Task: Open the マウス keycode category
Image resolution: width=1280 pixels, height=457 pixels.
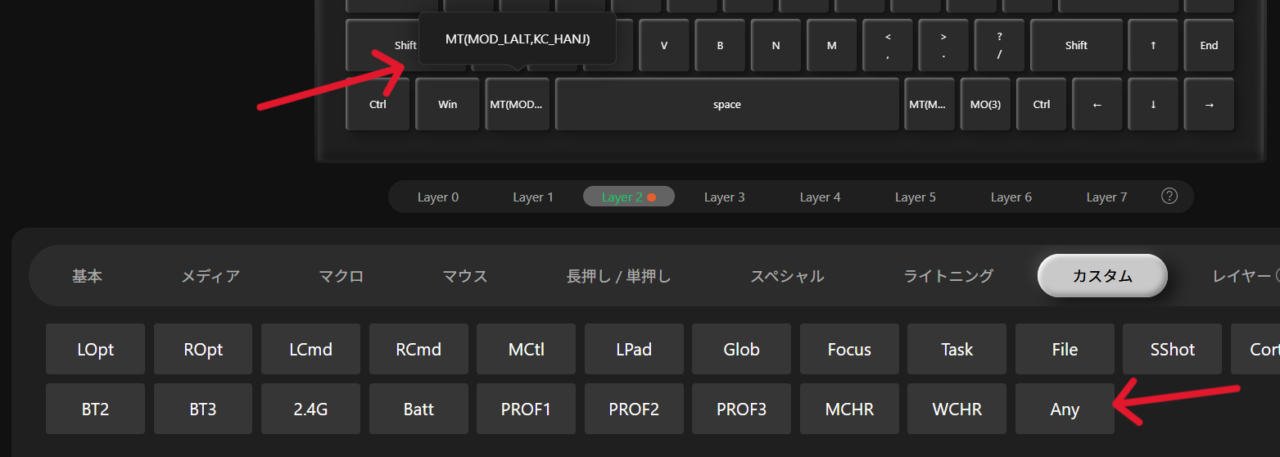Action: pos(465,276)
